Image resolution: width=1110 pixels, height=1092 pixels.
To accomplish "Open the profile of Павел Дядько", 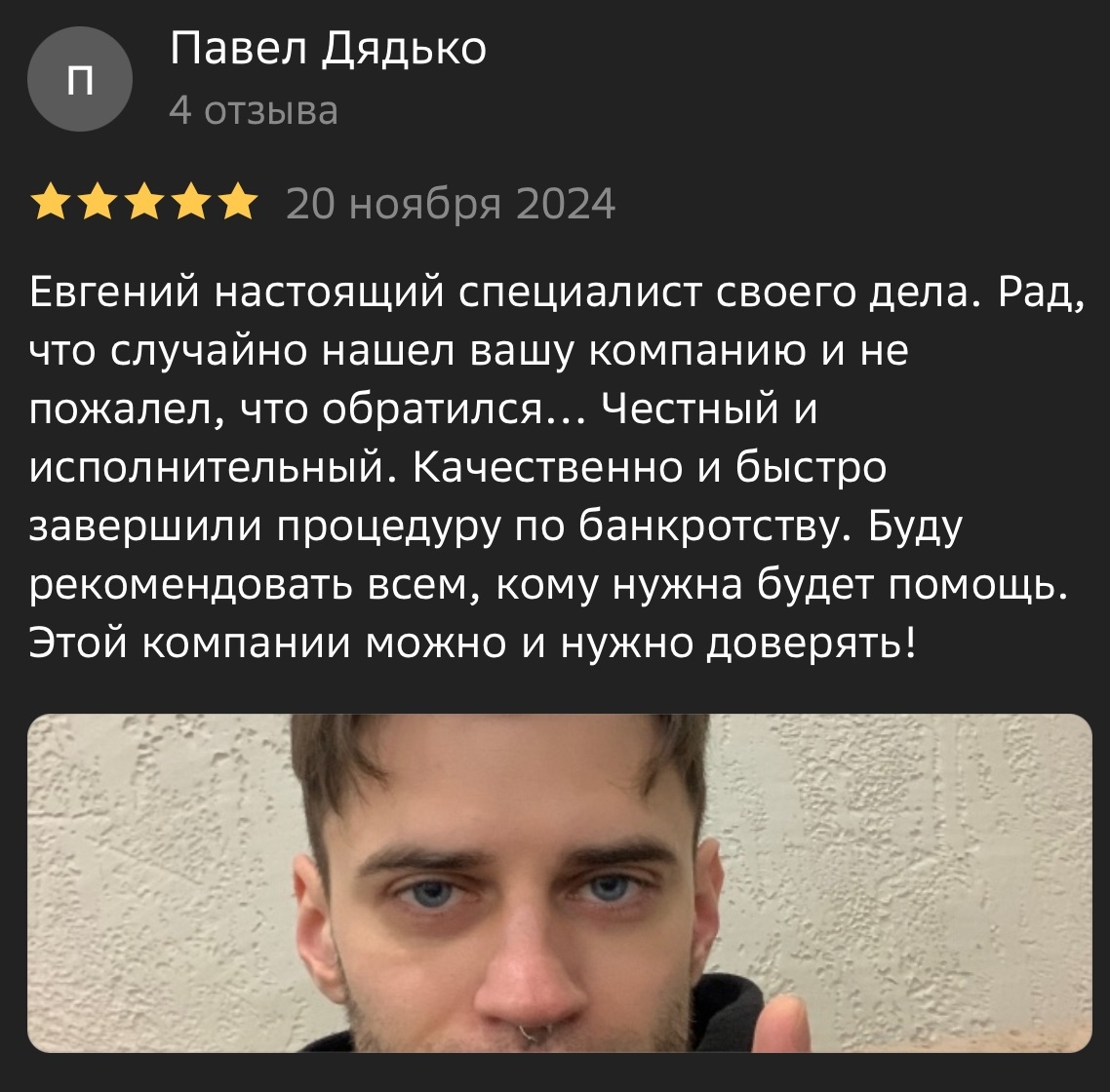I will click(x=328, y=51).
